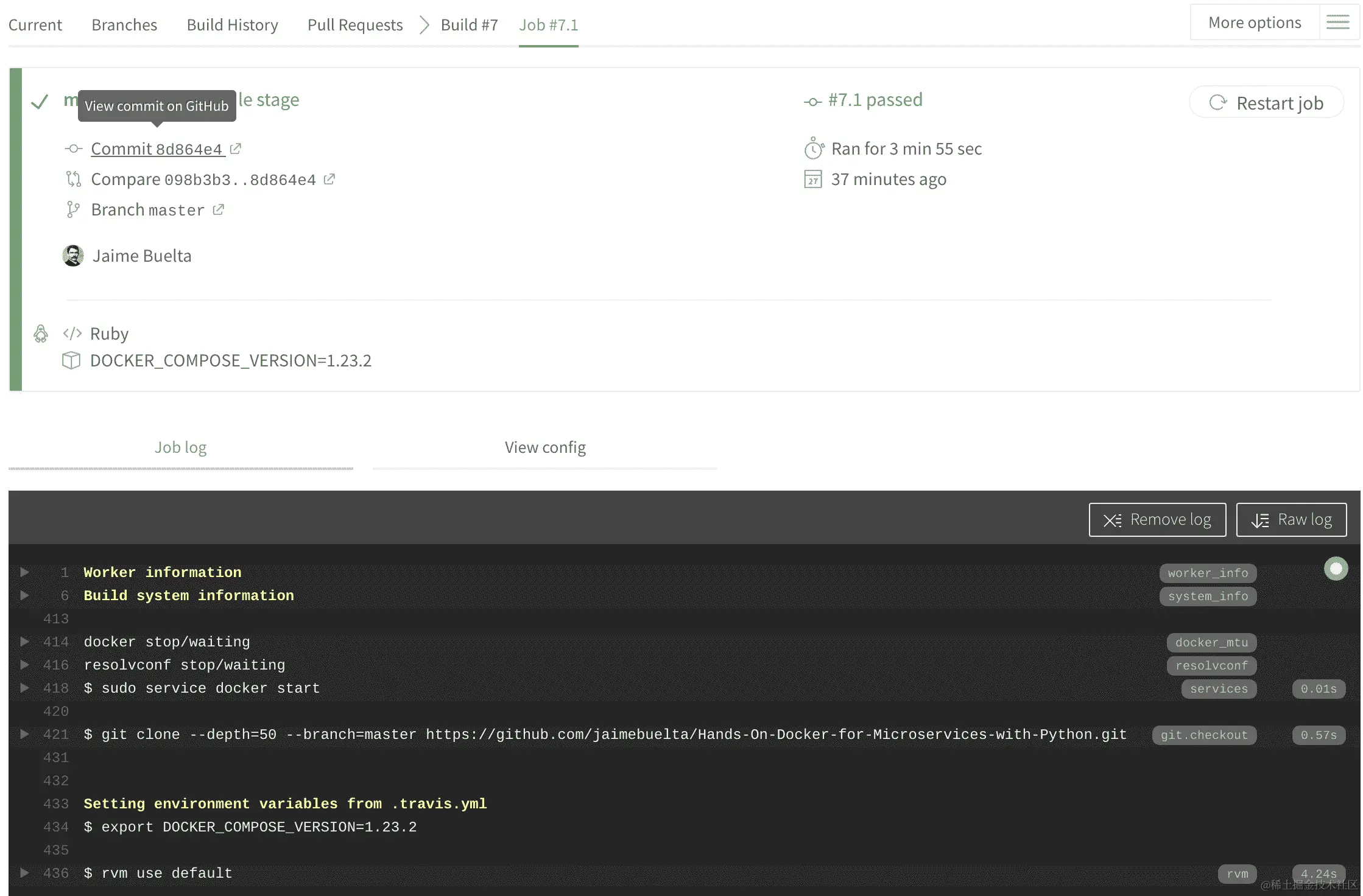Click external link icon next to Branch master
Image resolution: width=1363 pixels, height=896 pixels.
click(x=218, y=209)
